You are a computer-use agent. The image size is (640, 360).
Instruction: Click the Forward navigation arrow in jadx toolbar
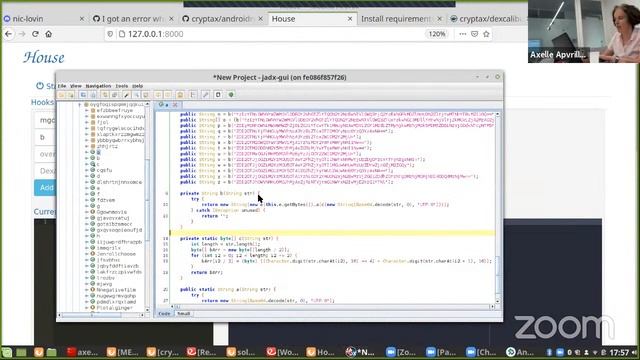pos(168,95)
